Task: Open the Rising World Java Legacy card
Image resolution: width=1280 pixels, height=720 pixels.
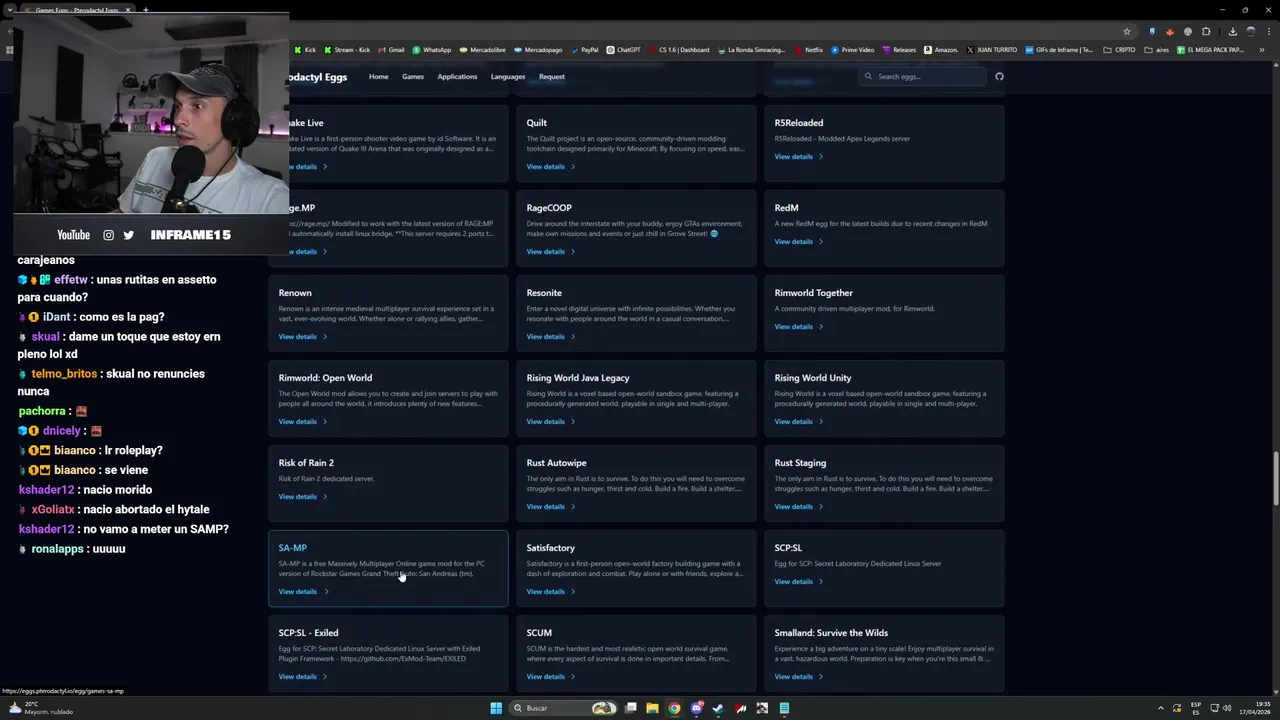Action: [636, 398]
